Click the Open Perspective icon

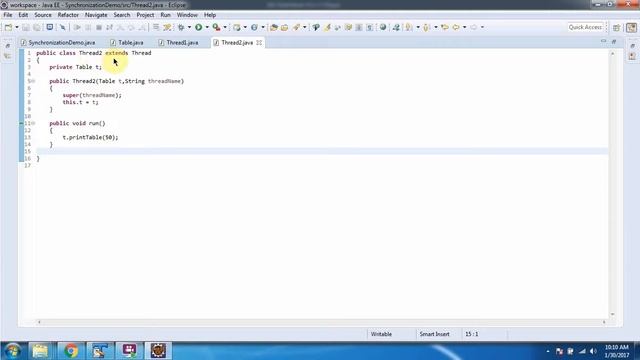coord(617,28)
